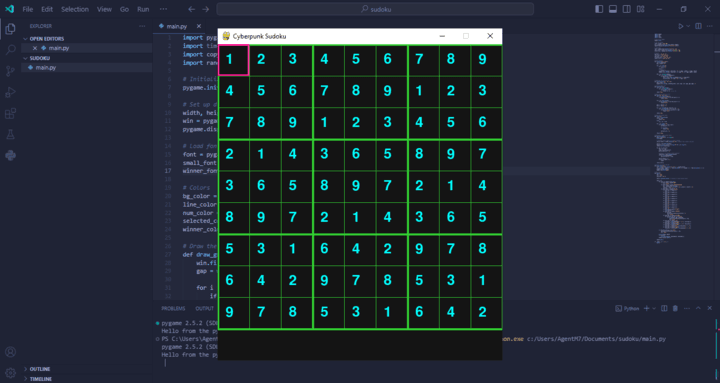This screenshot has height=383, width=720.
Task: Run the Python file with play icon
Action: [x=681, y=26]
